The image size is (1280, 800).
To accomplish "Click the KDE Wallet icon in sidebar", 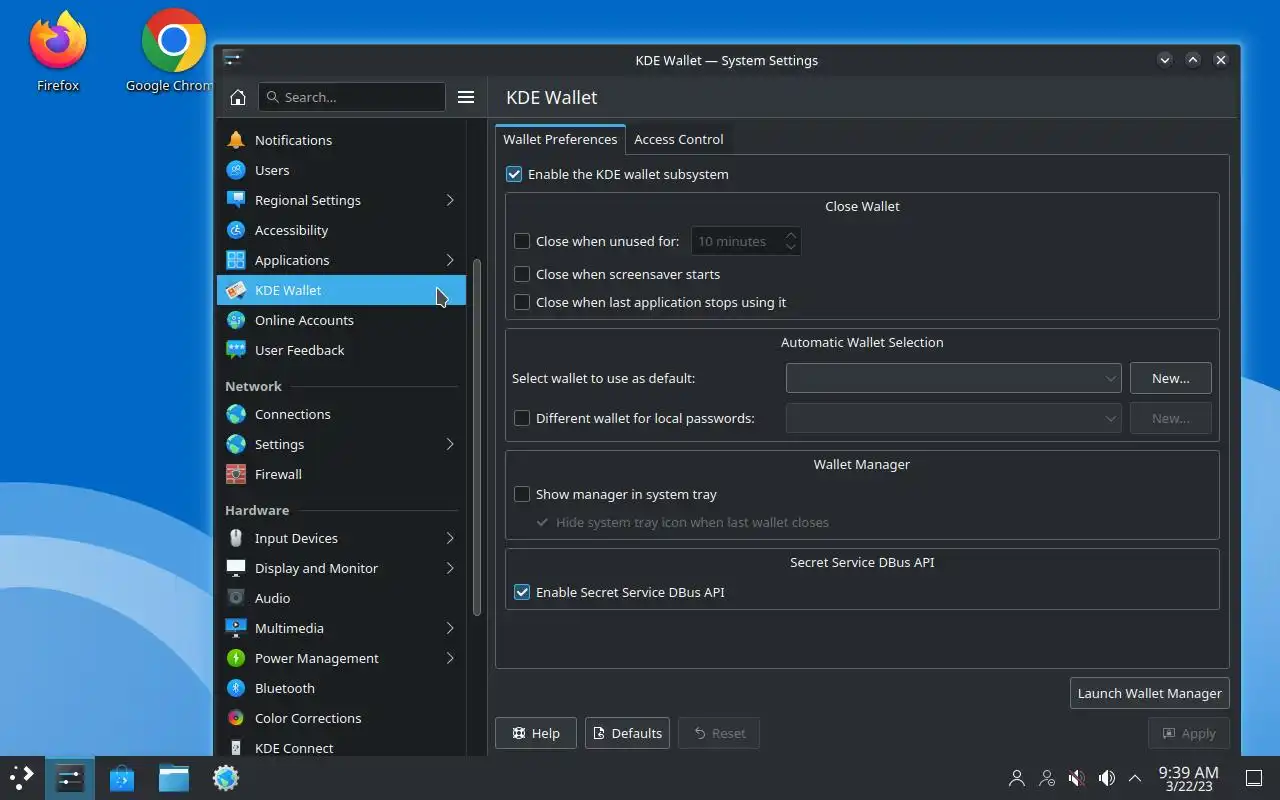I will click(x=236, y=290).
